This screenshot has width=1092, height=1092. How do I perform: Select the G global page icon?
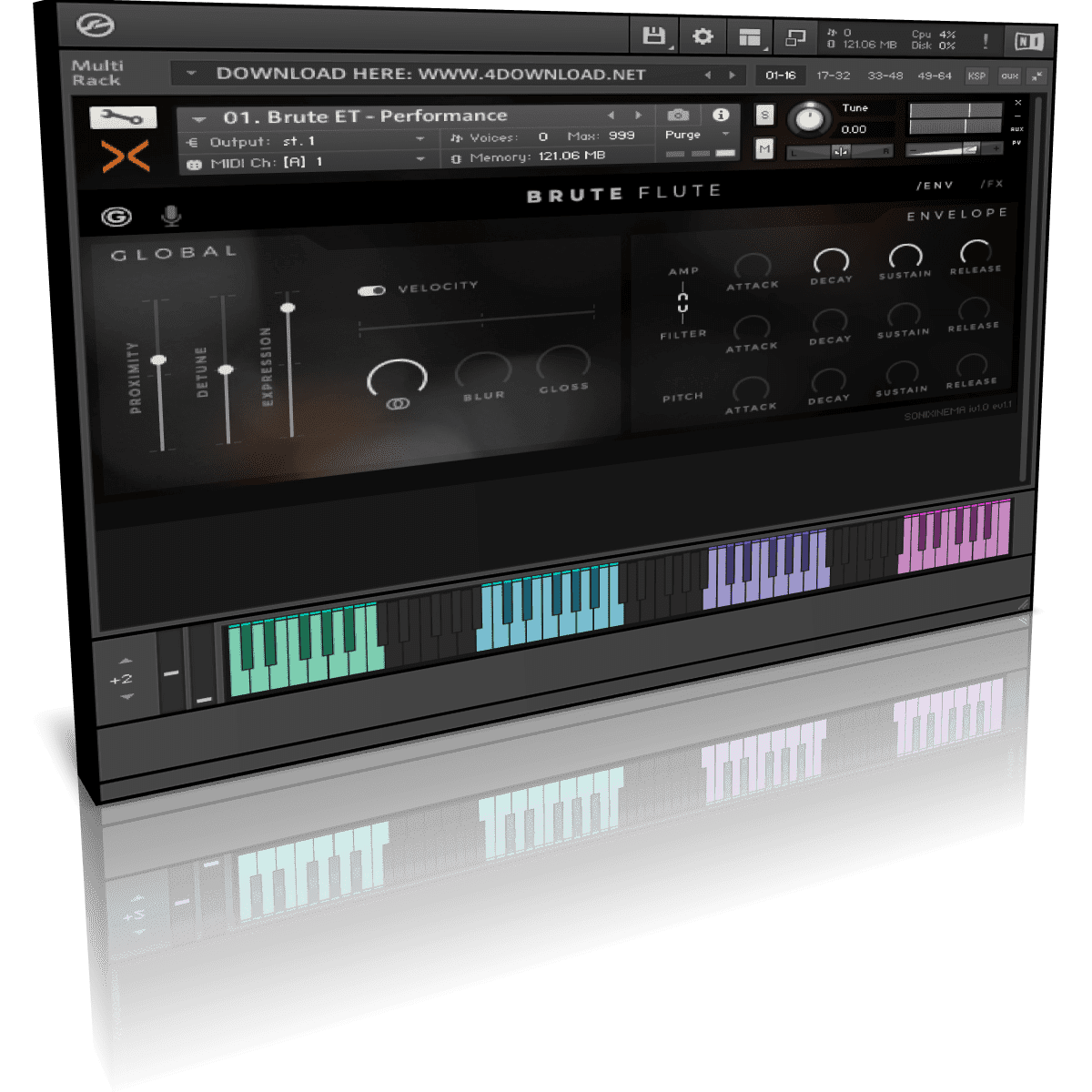(x=116, y=217)
